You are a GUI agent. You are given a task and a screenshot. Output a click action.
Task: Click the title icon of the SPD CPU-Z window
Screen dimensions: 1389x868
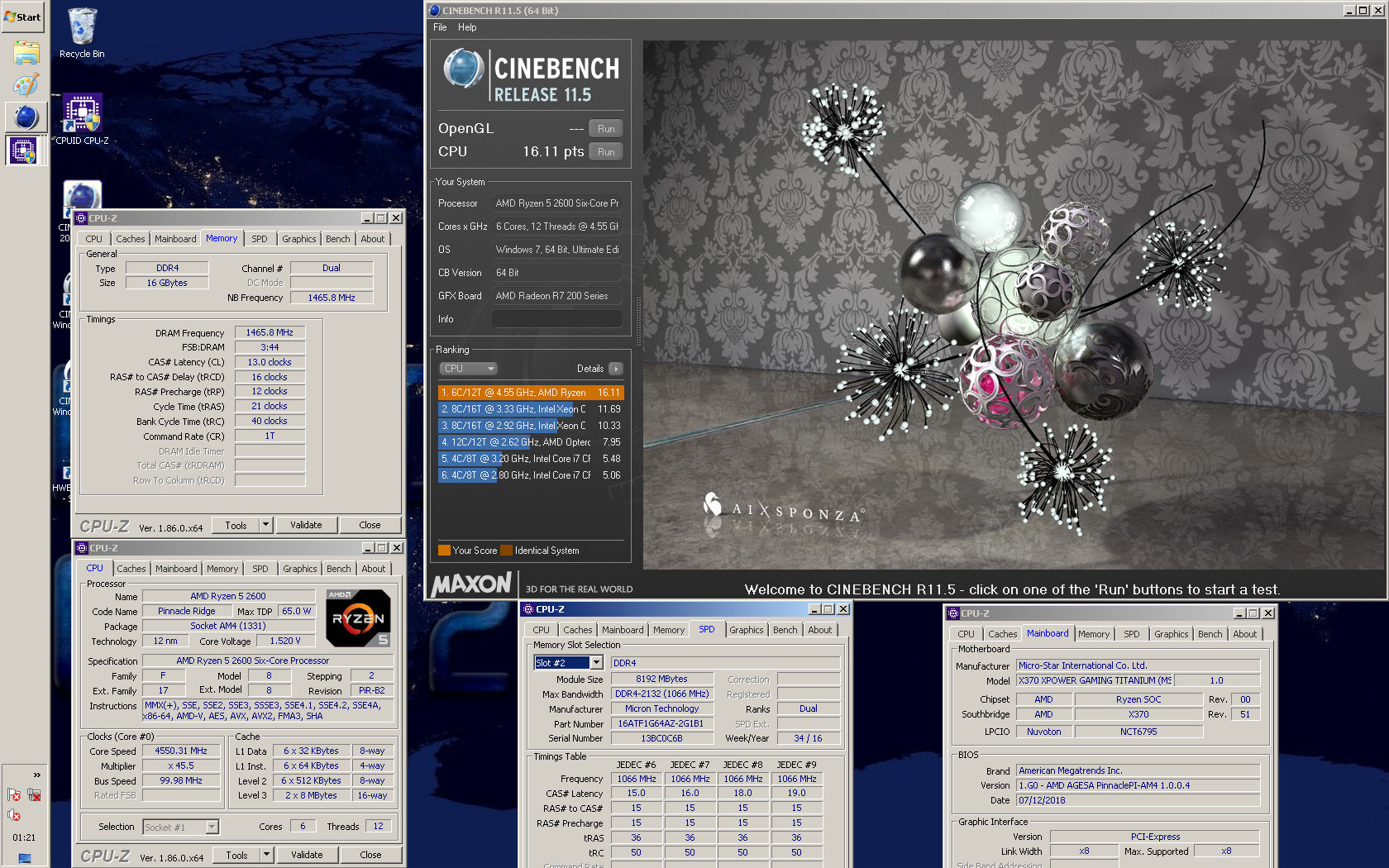(x=527, y=609)
